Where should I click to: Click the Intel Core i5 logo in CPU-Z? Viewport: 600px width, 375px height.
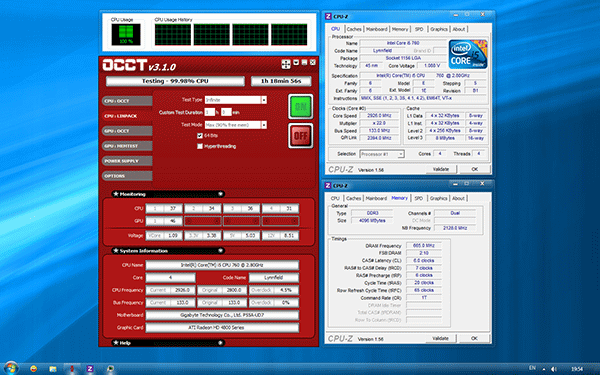(468, 54)
